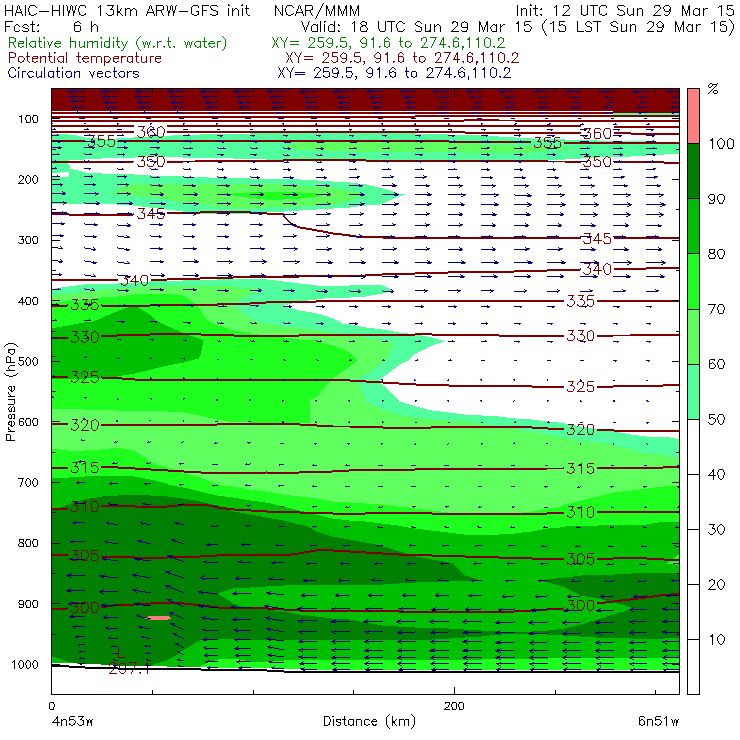Screen dimensions: 740x740
Task: Click the '297.1' minimum value label
Action: coord(129,668)
